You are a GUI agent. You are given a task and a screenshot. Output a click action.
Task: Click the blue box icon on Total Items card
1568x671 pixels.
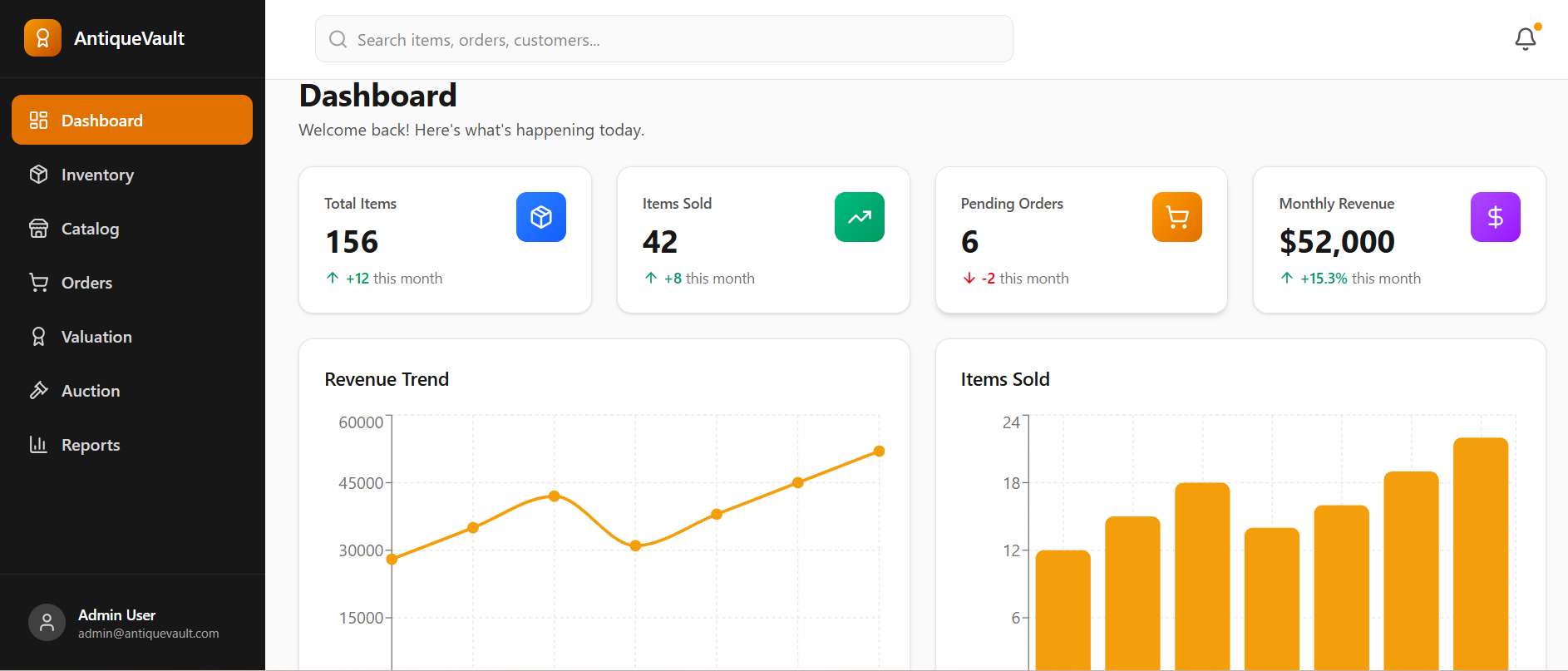click(541, 217)
